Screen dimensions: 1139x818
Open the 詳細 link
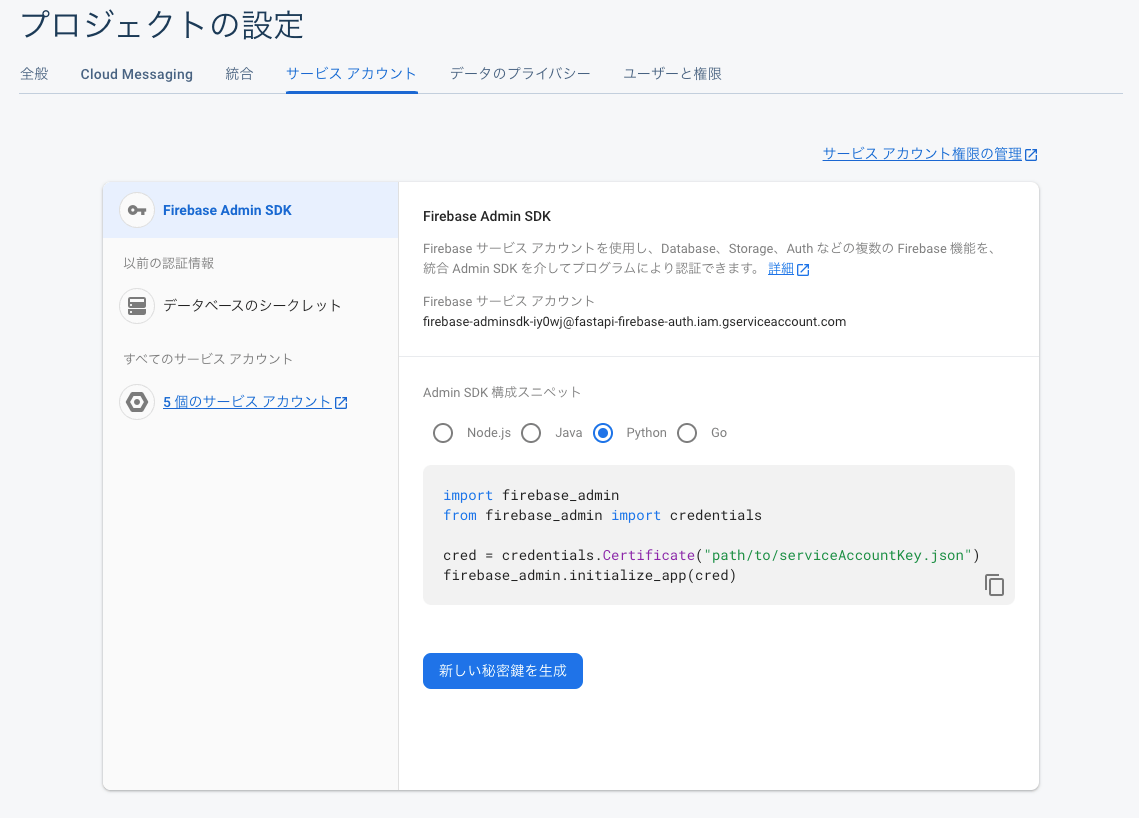pyautogui.click(x=780, y=269)
